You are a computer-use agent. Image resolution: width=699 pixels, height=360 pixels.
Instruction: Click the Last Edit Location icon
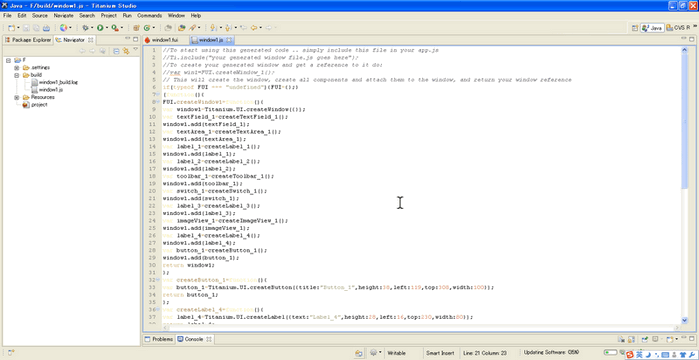pos(243,28)
